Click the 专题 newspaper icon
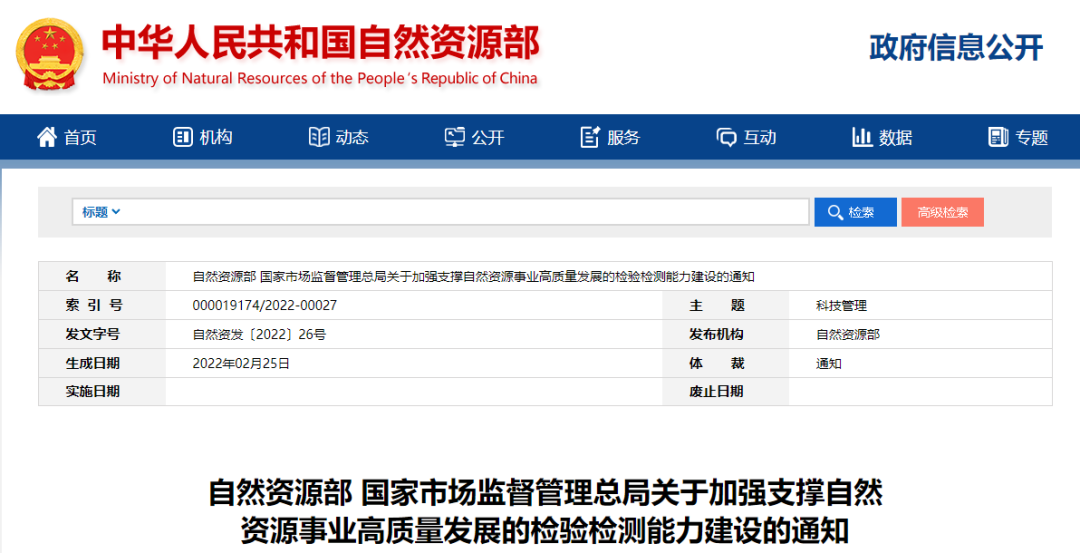This screenshot has width=1080, height=553. [998, 137]
